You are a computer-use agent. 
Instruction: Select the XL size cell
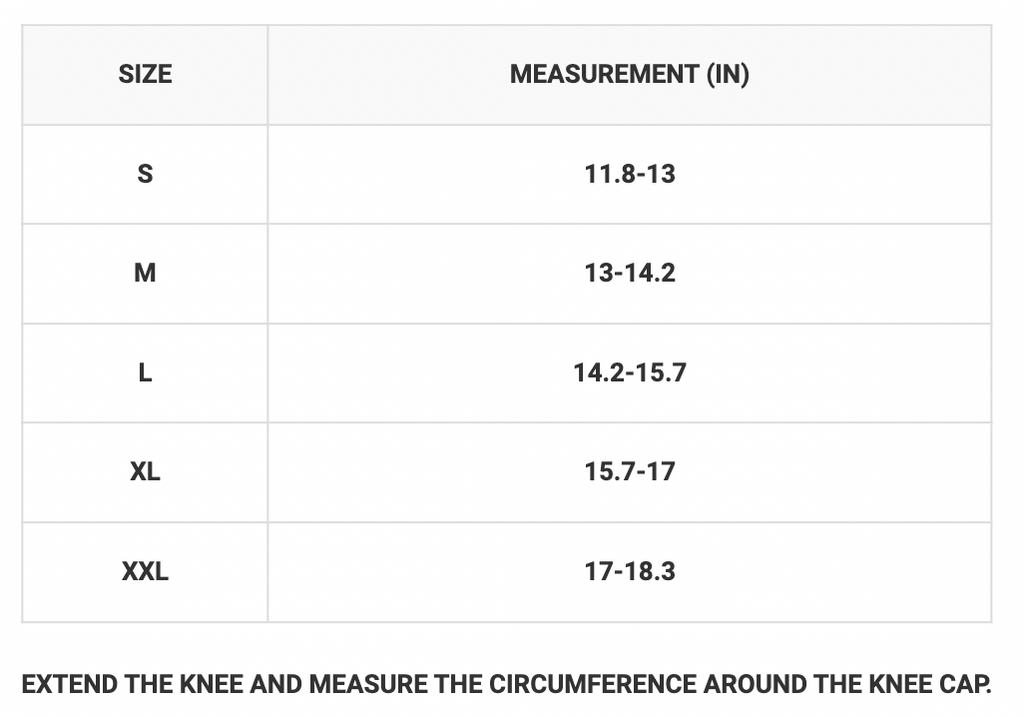(145, 472)
